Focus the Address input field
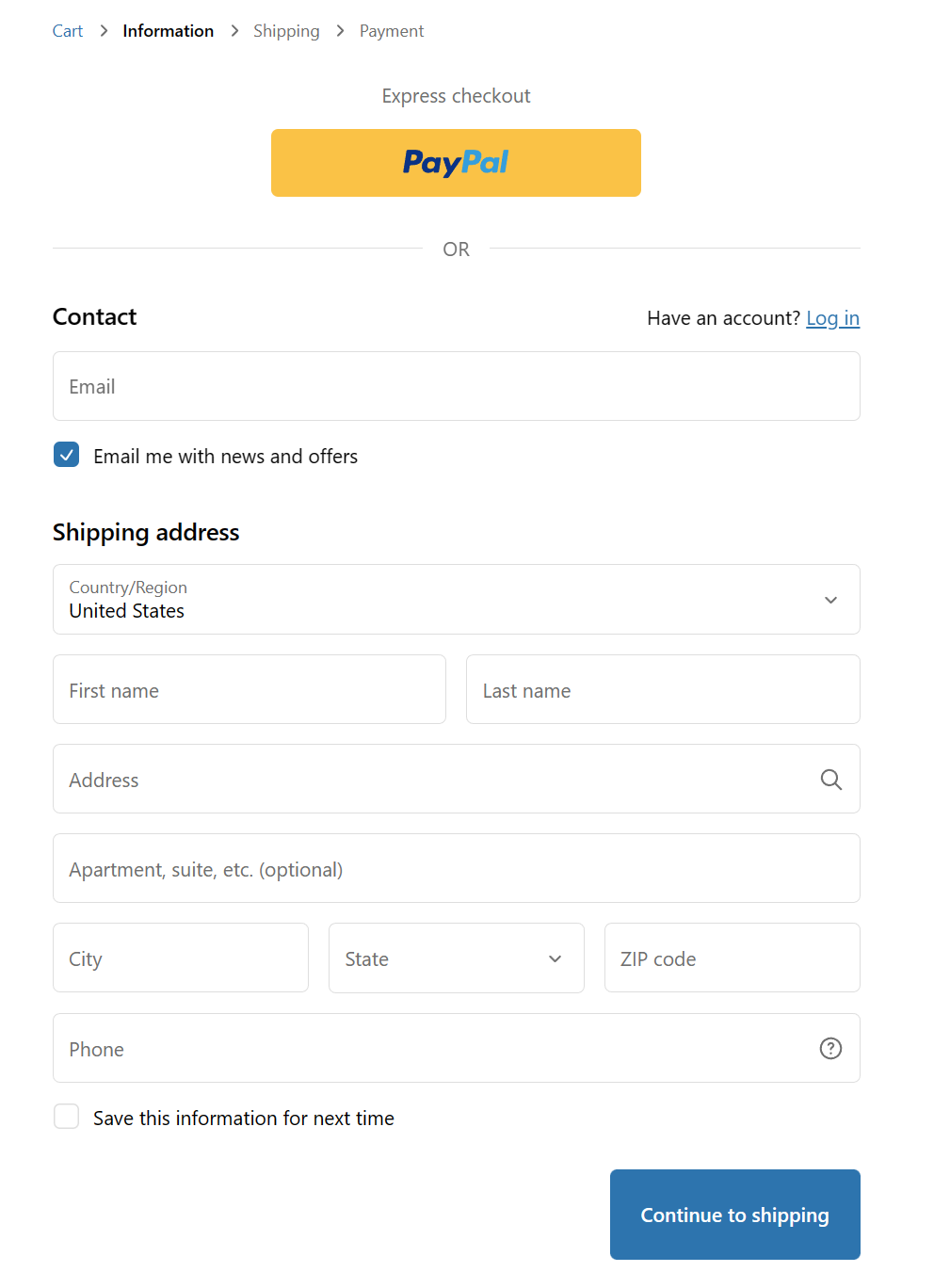Screen dimensions: 950x1288 (x=433, y=780)
